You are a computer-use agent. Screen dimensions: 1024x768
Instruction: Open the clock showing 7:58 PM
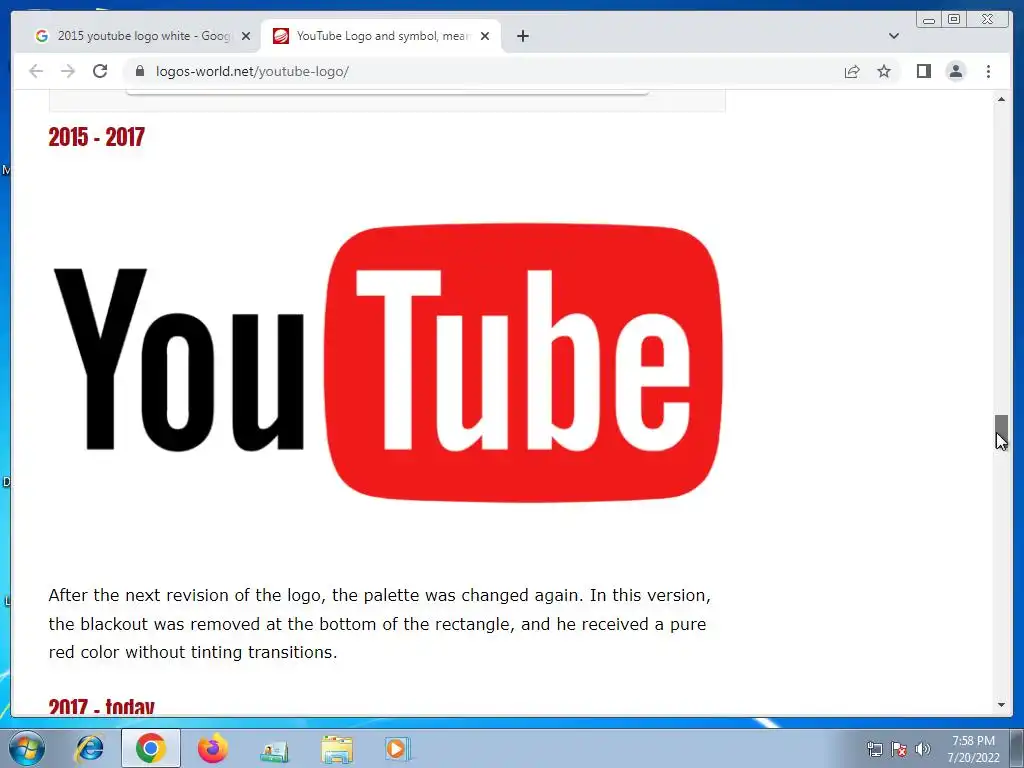point(973,749)
